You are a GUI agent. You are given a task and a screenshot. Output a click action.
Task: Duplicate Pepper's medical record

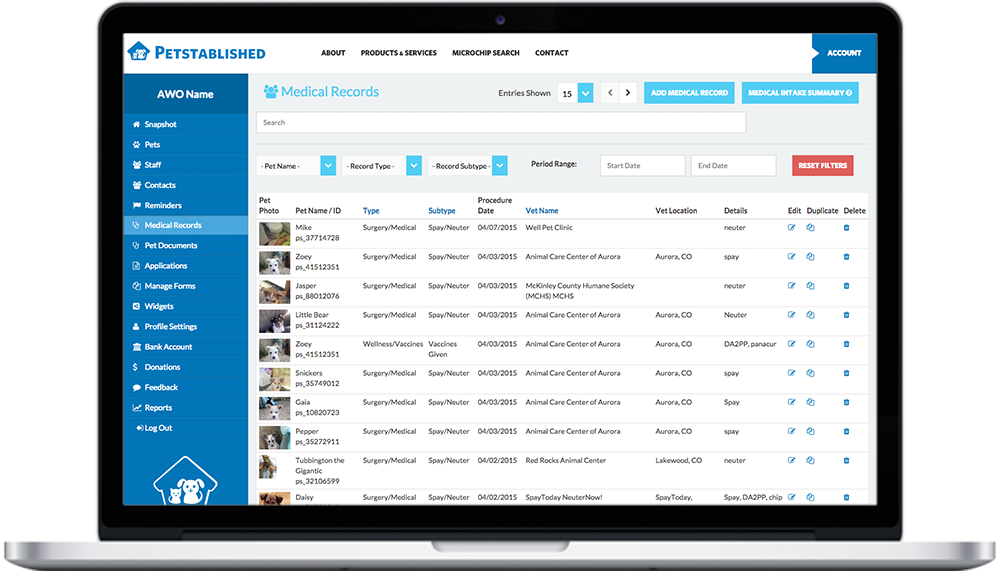tap(811, 431)
